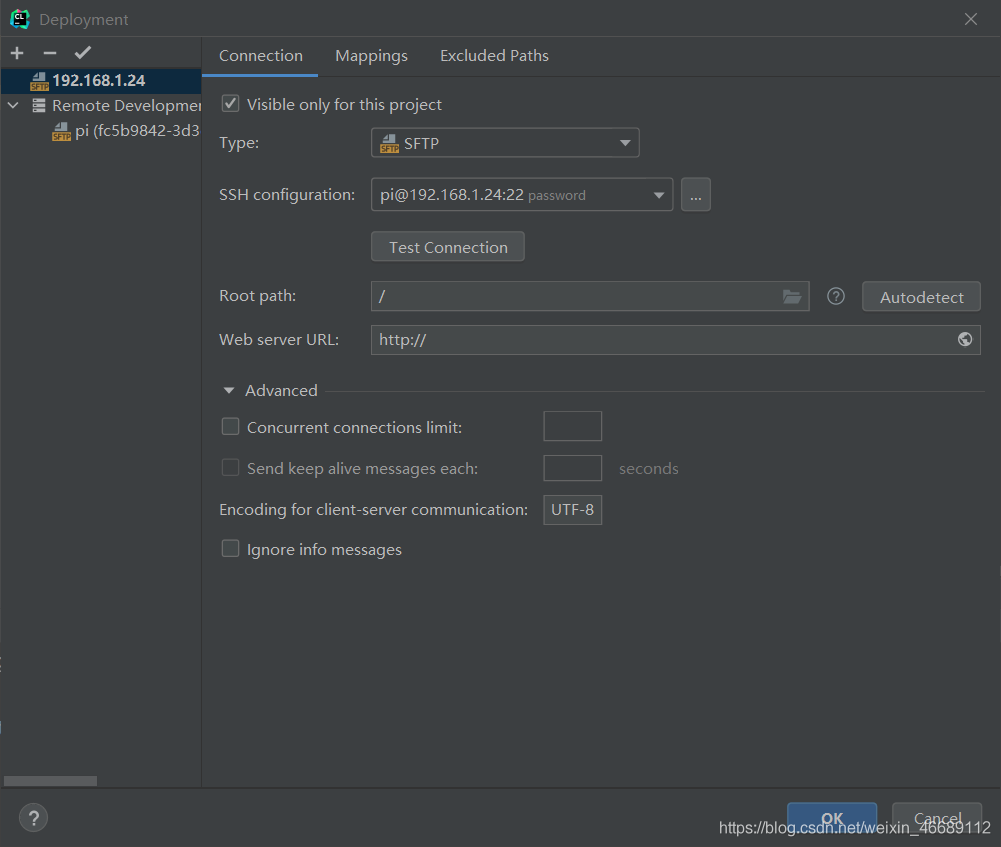Screen dimensions: 1001x847
Task: Browse root path with folder icon
Action: pyautogui.click(x=792, y=297)
